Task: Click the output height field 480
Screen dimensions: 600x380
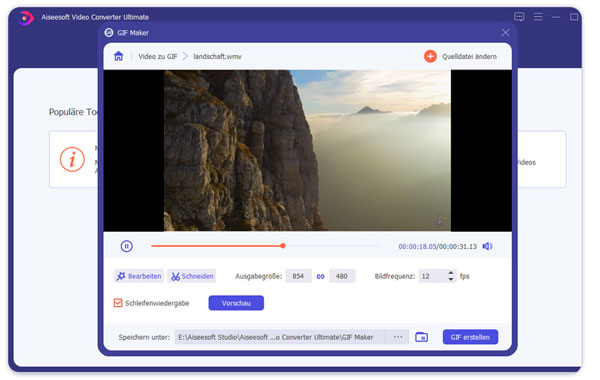Action: click(x=342, y=276)
